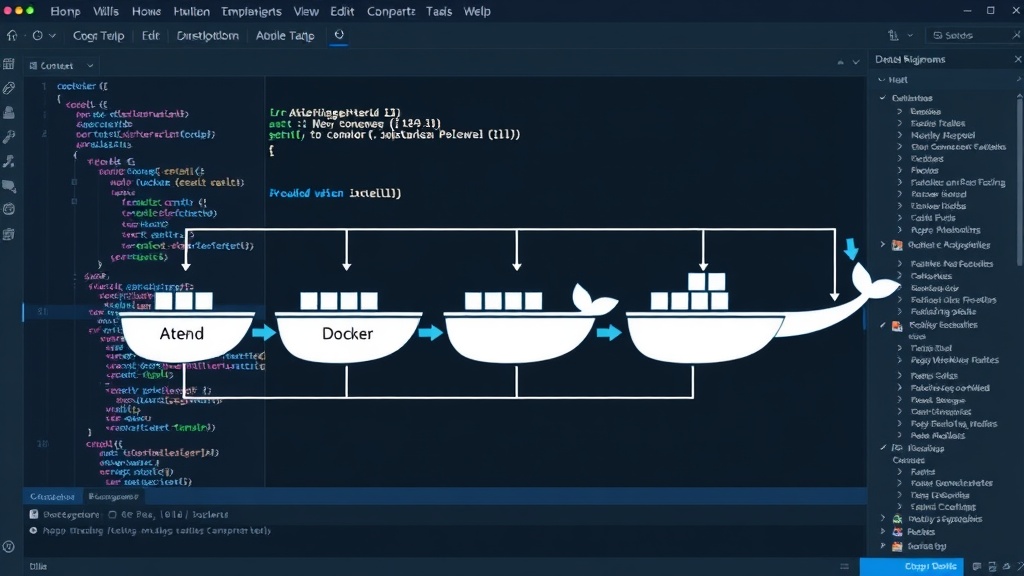Screen dimensions: 1024x576
Task: Open the Context editor tab dropdown arrow
Action: (x=90, y=66)
